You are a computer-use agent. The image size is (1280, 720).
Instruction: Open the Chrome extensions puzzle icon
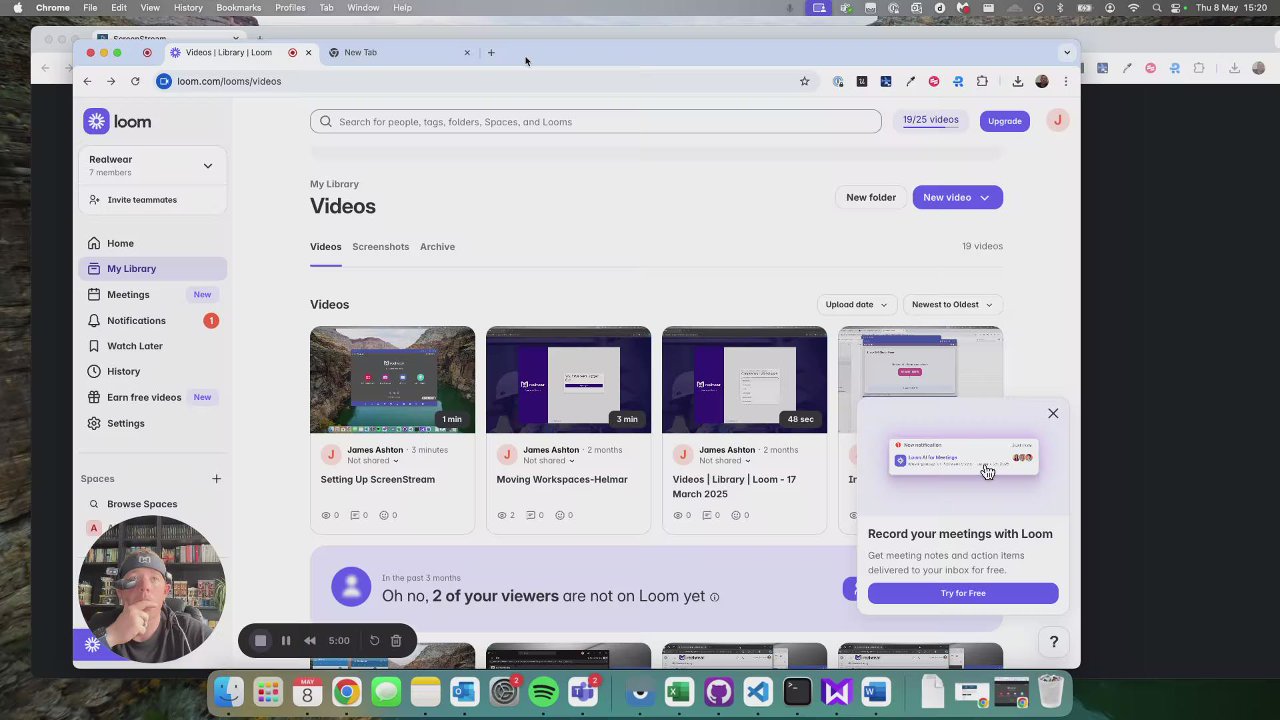(x=982, y=81)
